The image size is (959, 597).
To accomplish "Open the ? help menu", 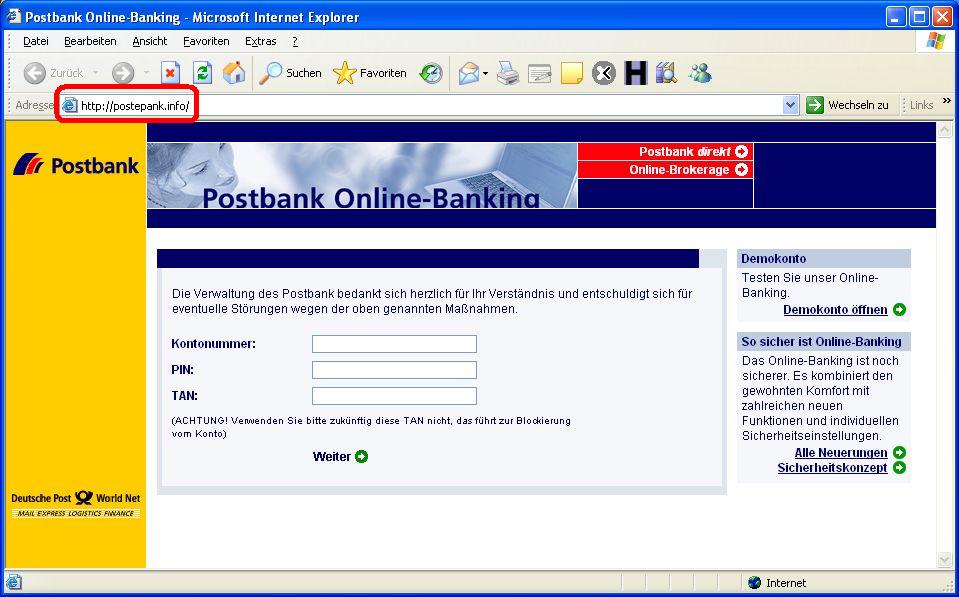I will (295, 42).
